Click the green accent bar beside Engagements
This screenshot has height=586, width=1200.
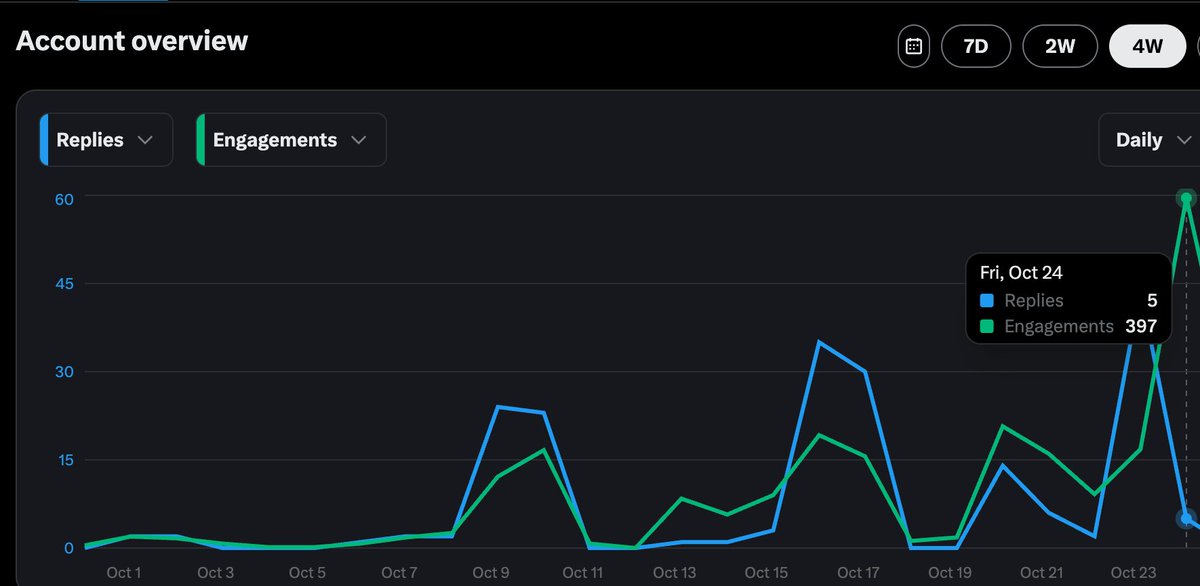click(x=201, y=139)
